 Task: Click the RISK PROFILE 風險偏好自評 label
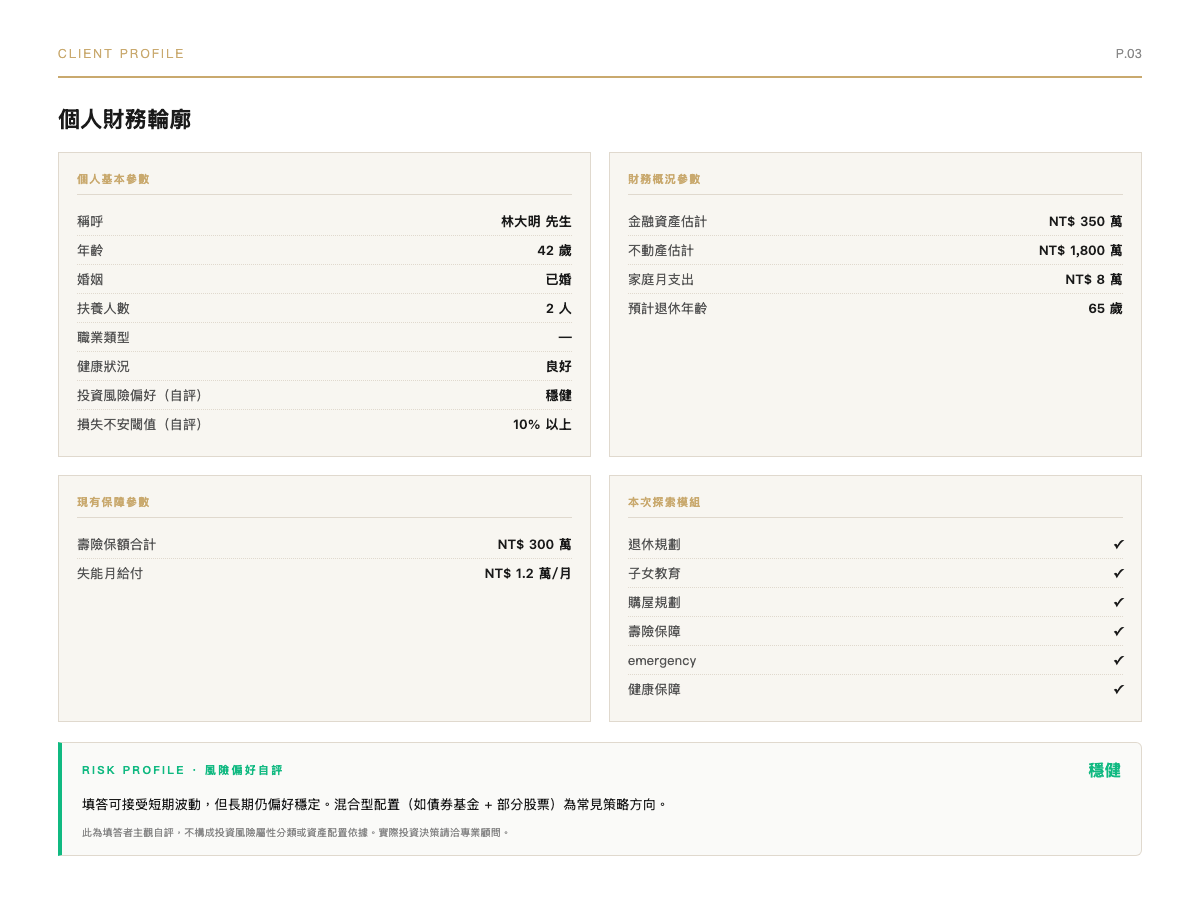[x=182, y=770]
